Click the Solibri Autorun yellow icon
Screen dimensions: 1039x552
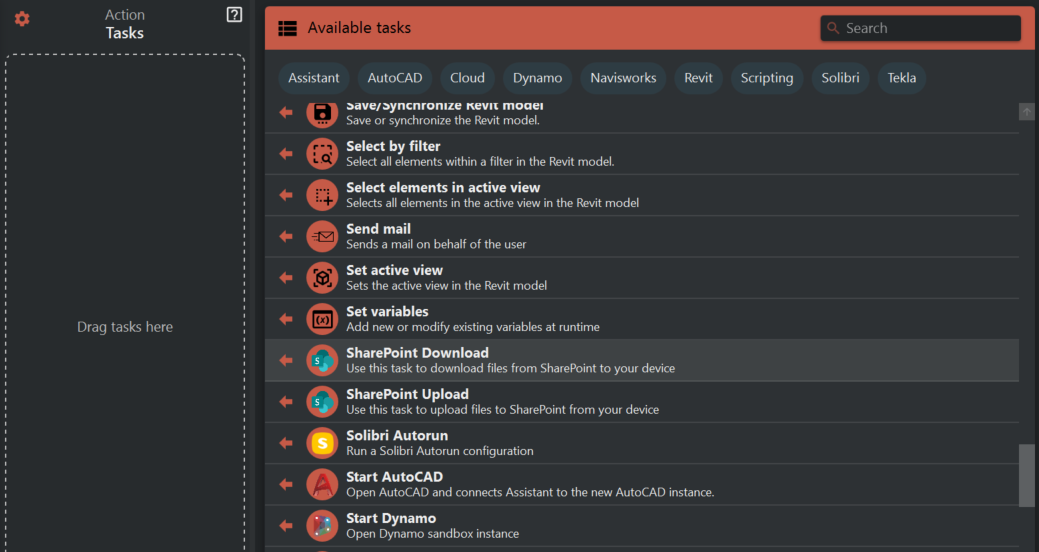(322, 443)
